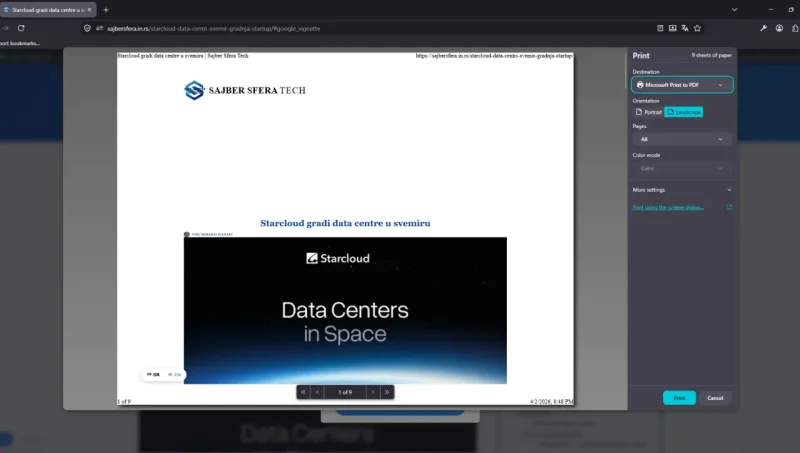Click the external link icon beside system dialog
This screenshot has width=800, height=453.
729,207
